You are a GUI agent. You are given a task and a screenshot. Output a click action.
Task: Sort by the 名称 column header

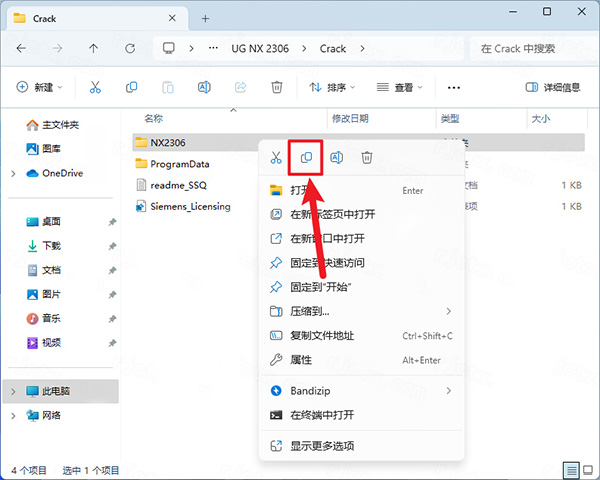tap(154, 119)
